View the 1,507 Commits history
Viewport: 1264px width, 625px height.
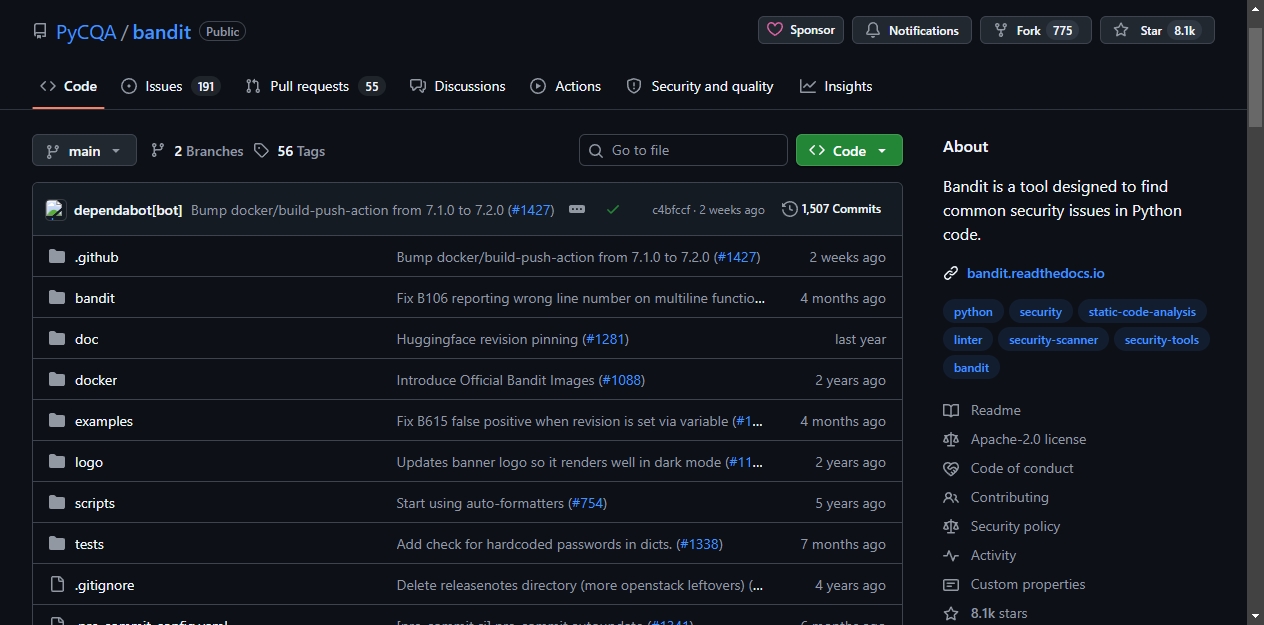click(x=832, y=209)
